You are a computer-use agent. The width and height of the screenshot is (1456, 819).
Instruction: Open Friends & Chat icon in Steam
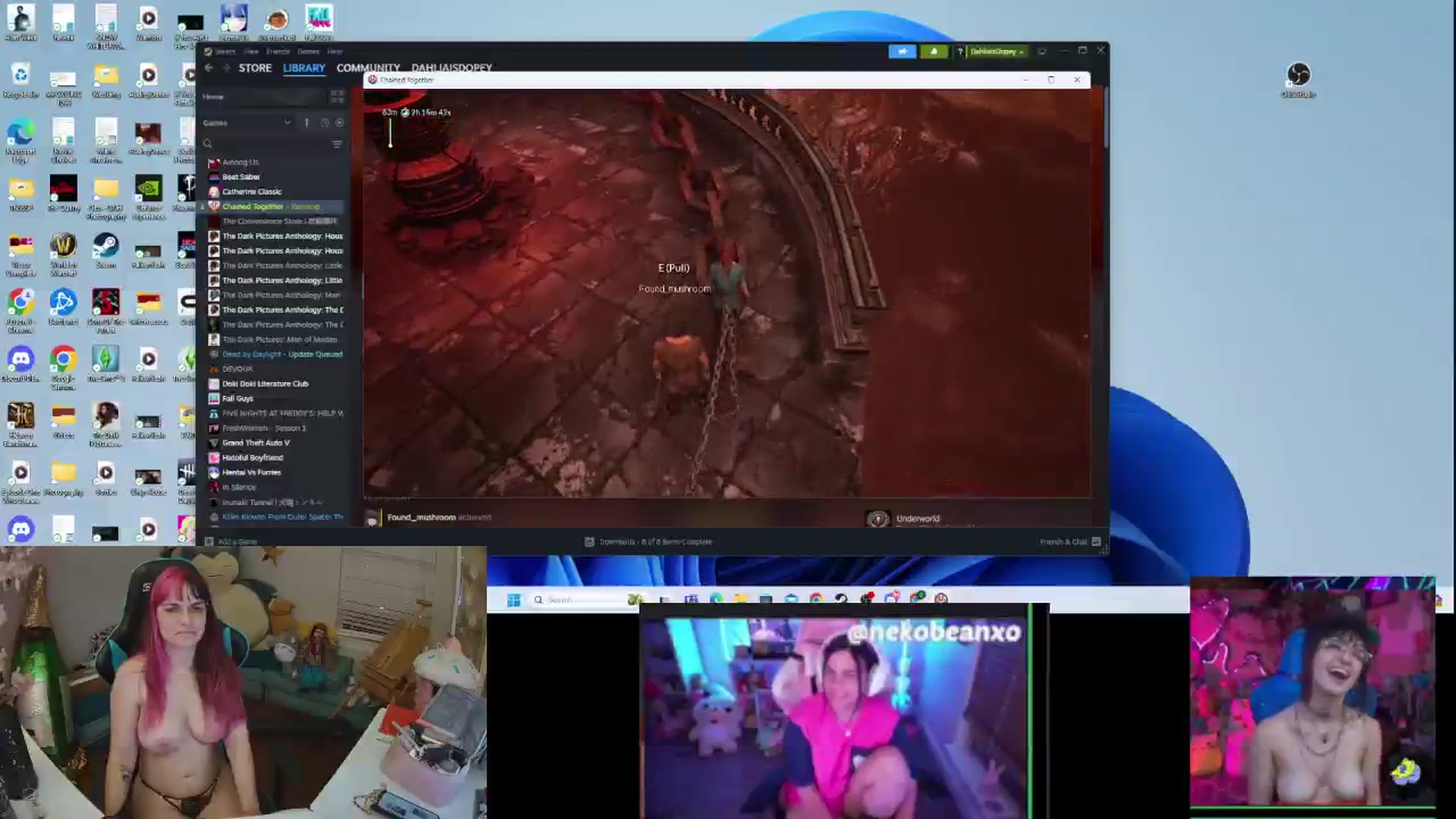(1097, 541)
